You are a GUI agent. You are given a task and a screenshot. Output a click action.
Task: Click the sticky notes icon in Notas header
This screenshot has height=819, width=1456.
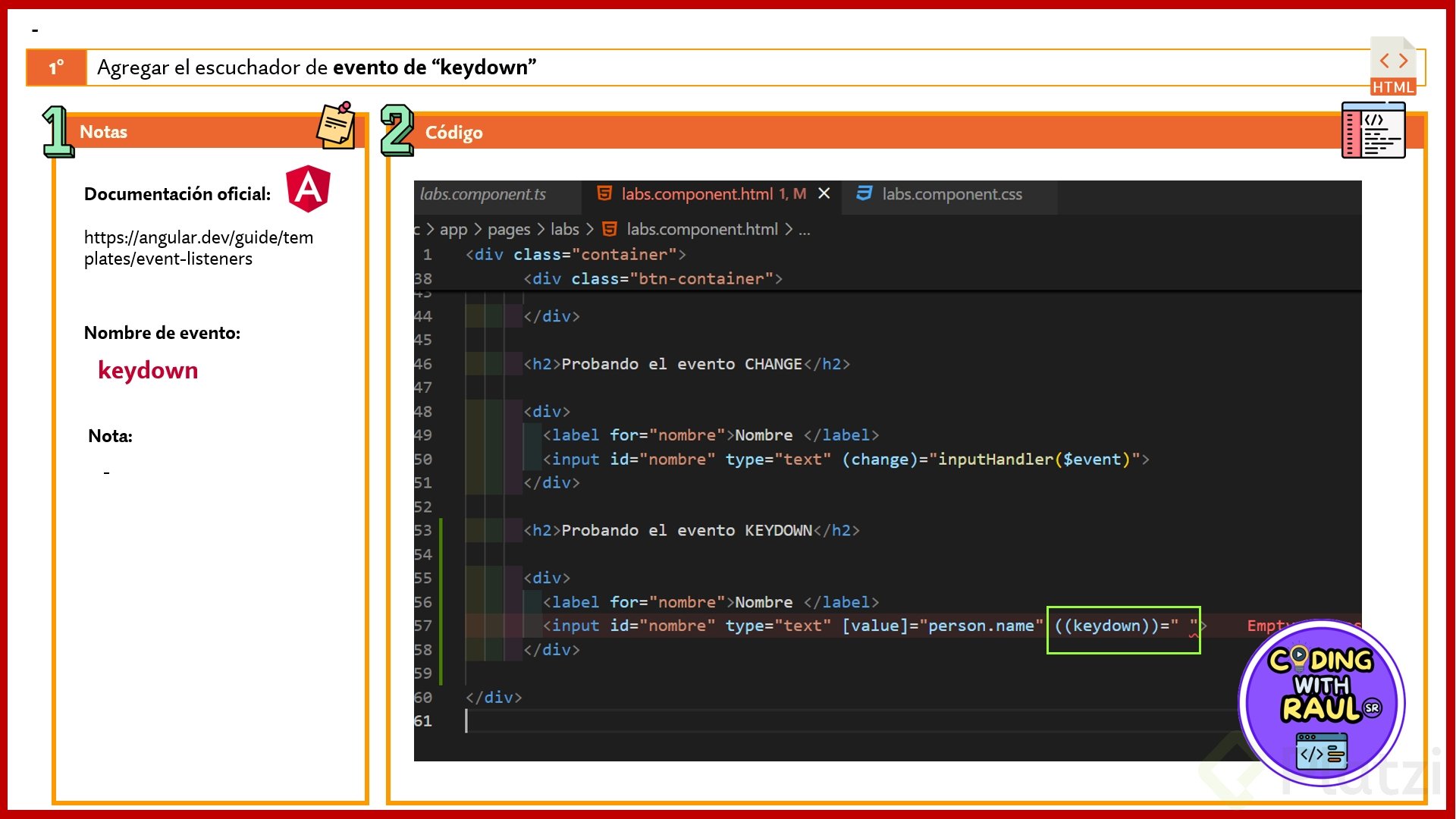336,126
